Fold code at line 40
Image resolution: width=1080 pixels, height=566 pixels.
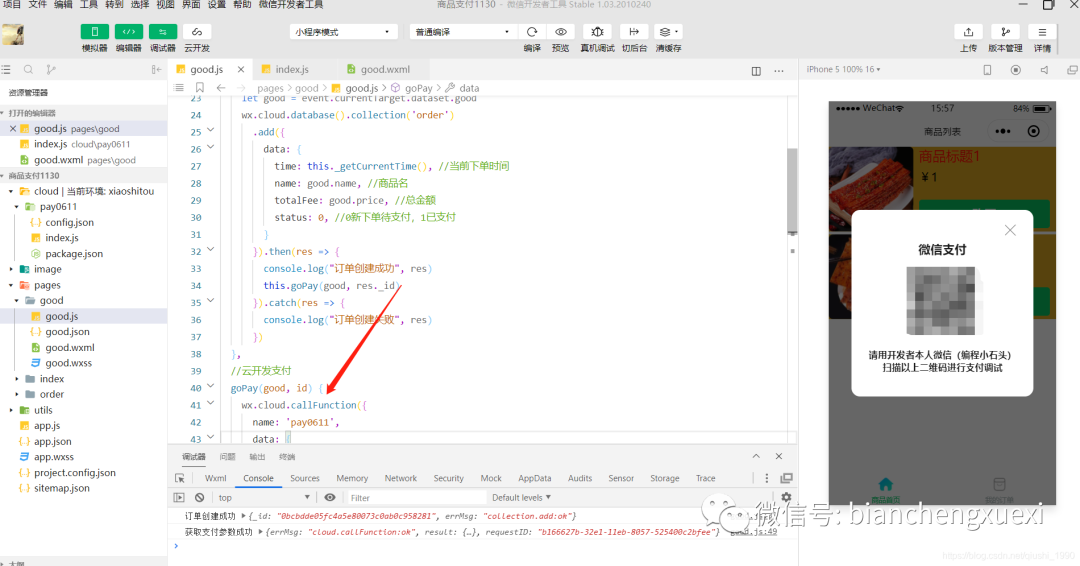point(211,386)
